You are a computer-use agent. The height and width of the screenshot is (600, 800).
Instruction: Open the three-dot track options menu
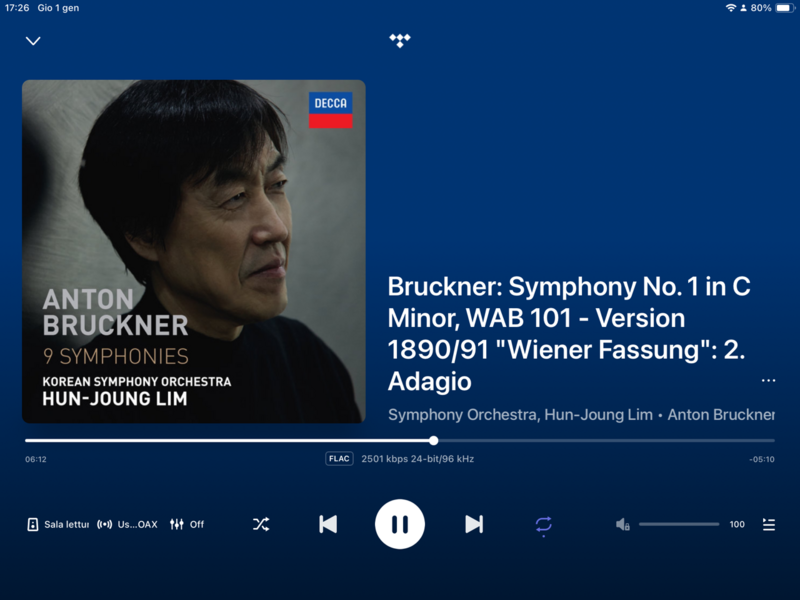coord(768,381)
